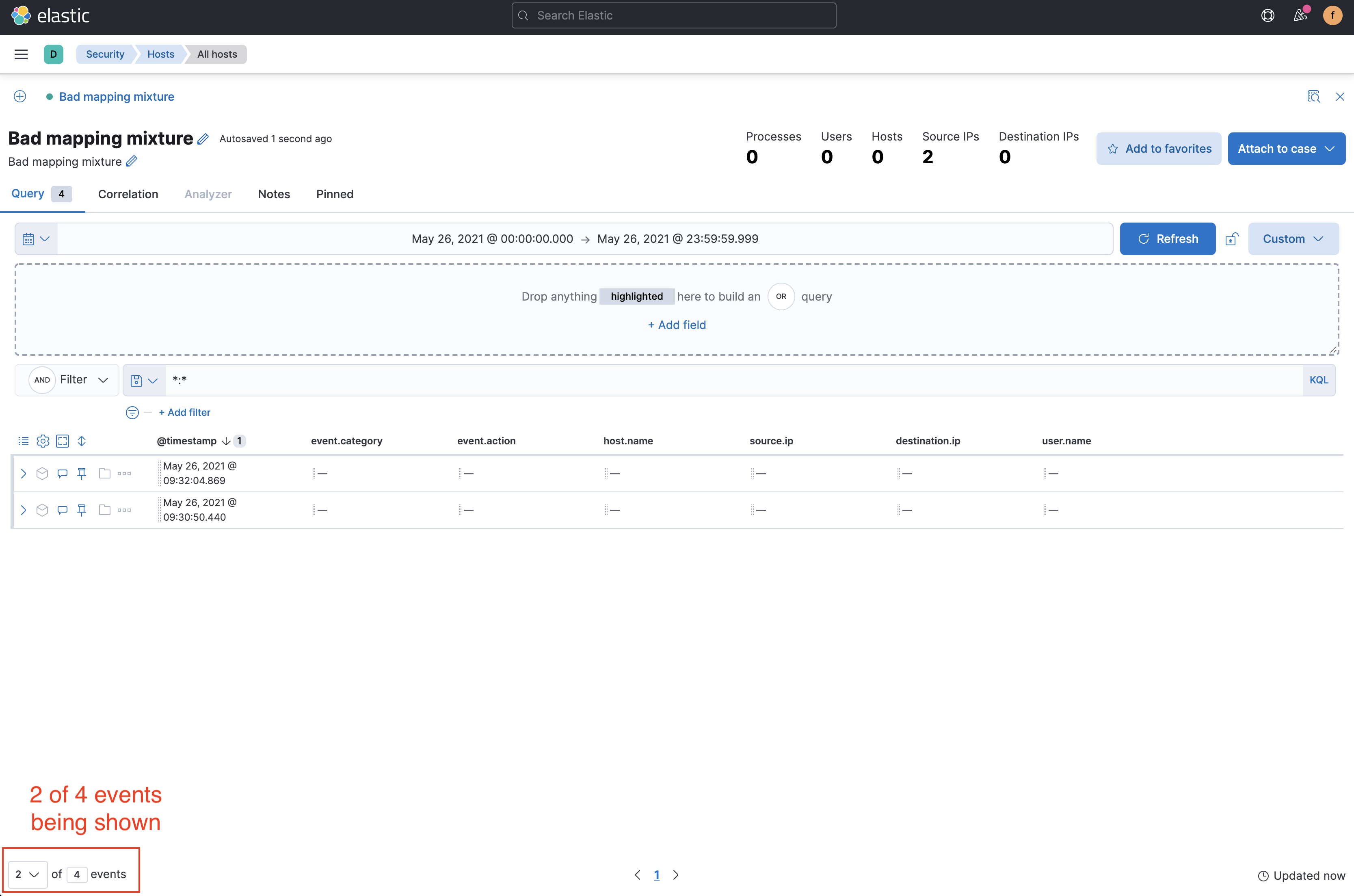Open the table settings gear icon
The image size is (1354, 896).
tap(43, 441)
